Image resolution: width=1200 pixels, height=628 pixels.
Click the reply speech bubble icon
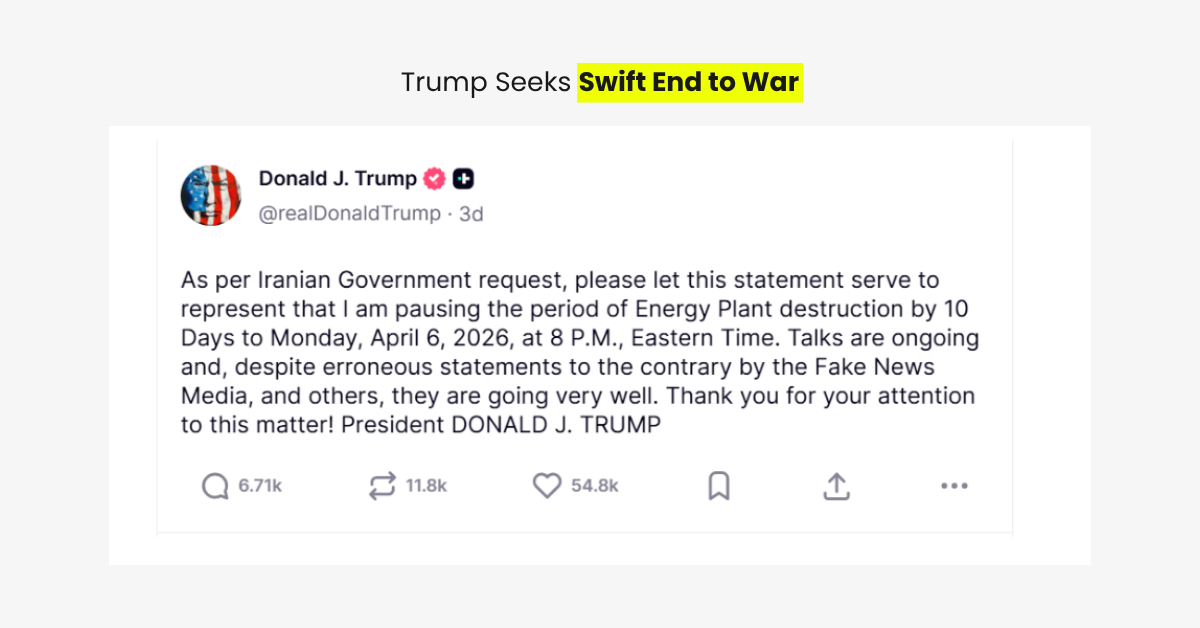tap(215, 486)
